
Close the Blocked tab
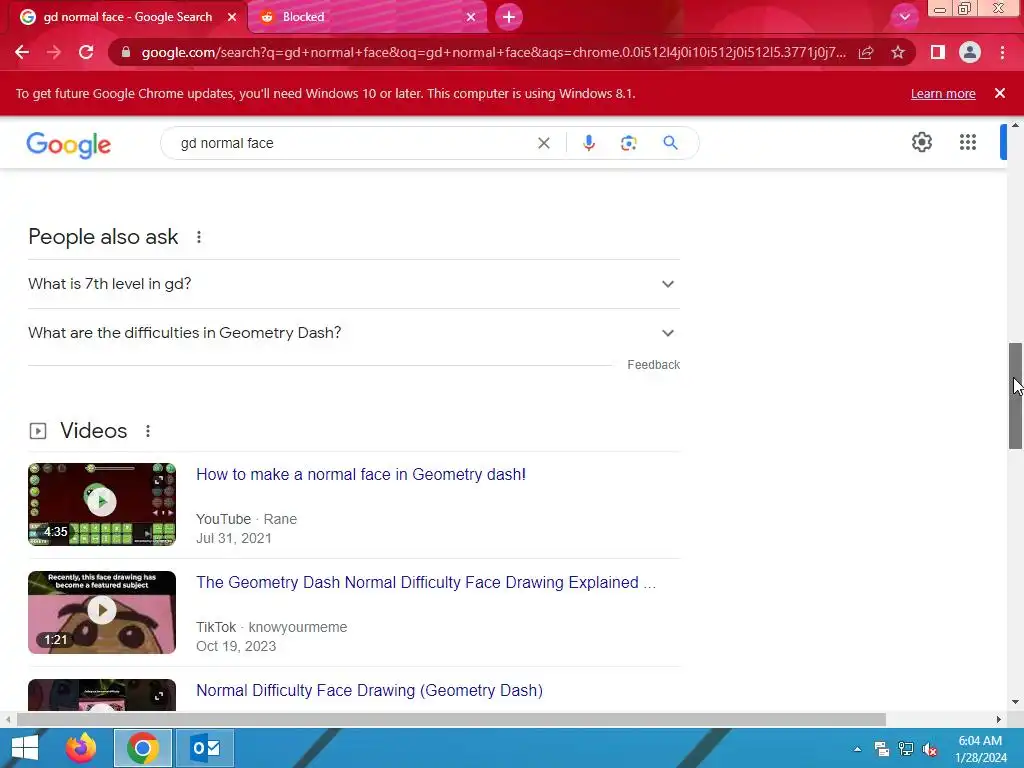[471, 17]
